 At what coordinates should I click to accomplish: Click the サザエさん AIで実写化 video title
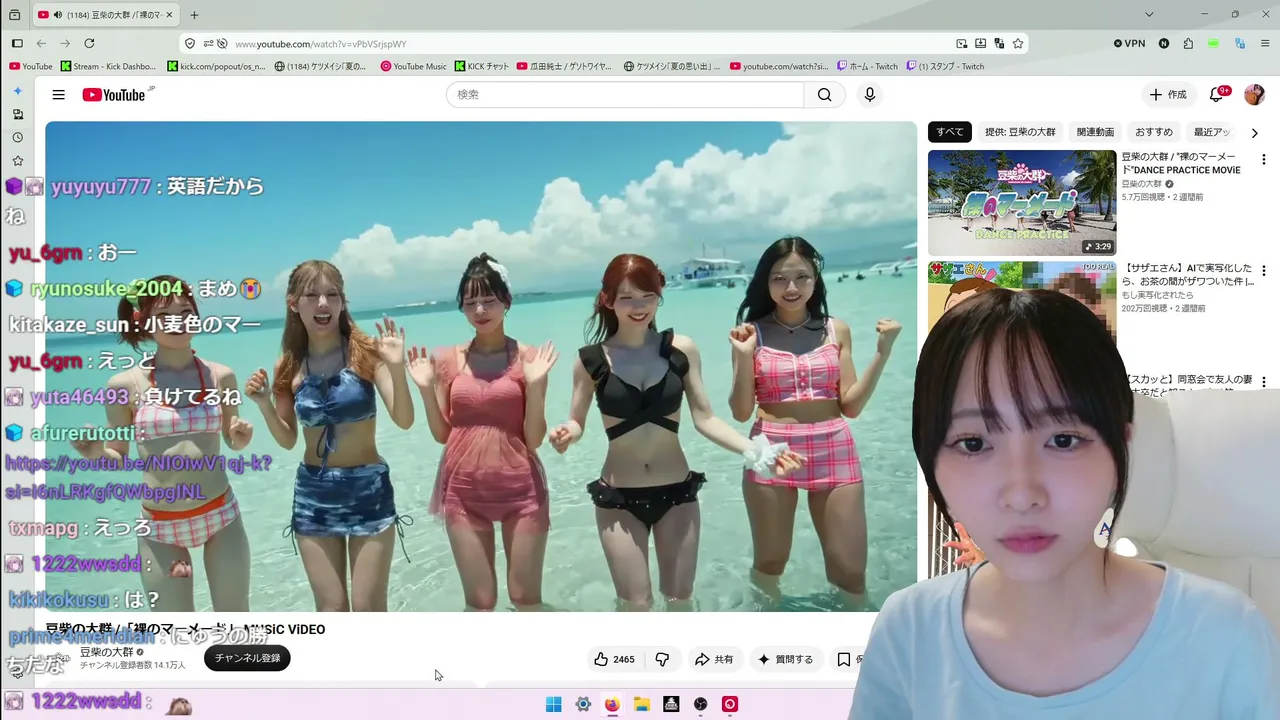click(1188, 275)
